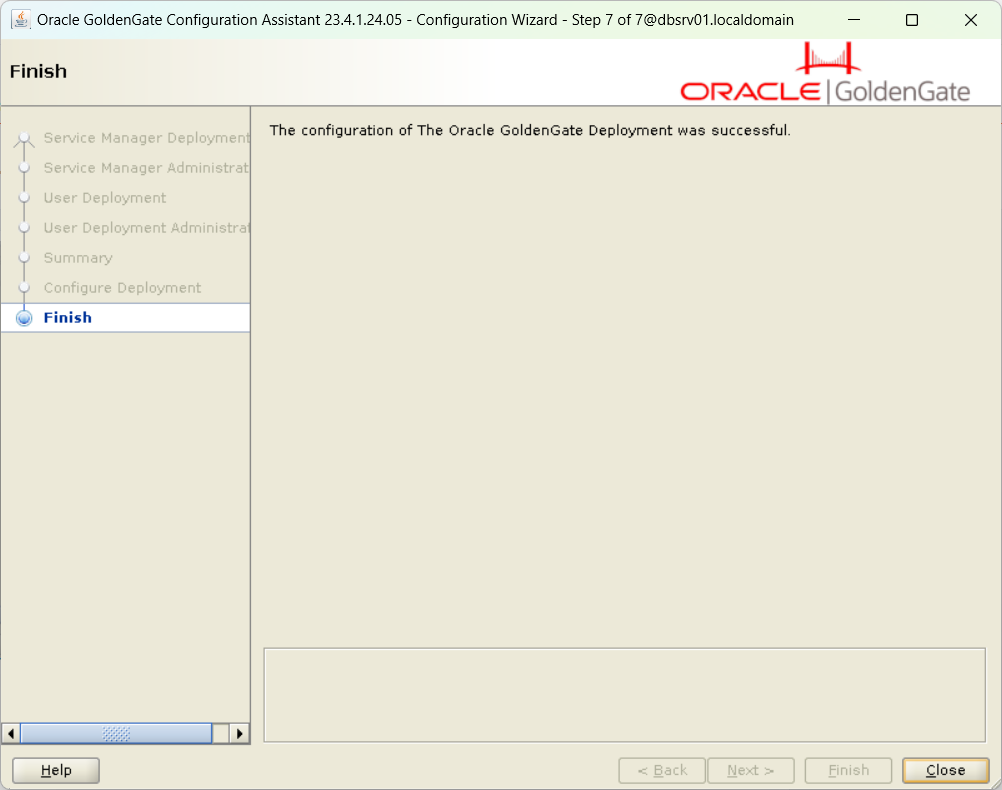Open Help for the configuration wizard

56,770
